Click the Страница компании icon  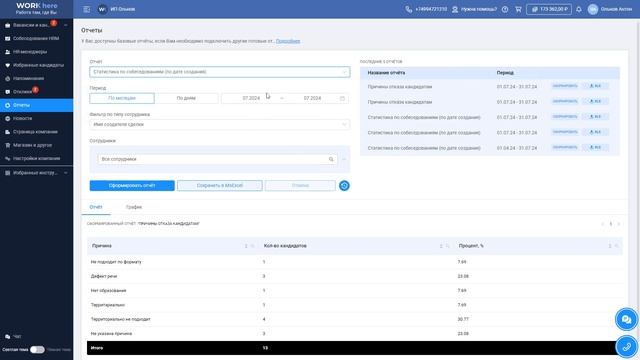(7, 132)
